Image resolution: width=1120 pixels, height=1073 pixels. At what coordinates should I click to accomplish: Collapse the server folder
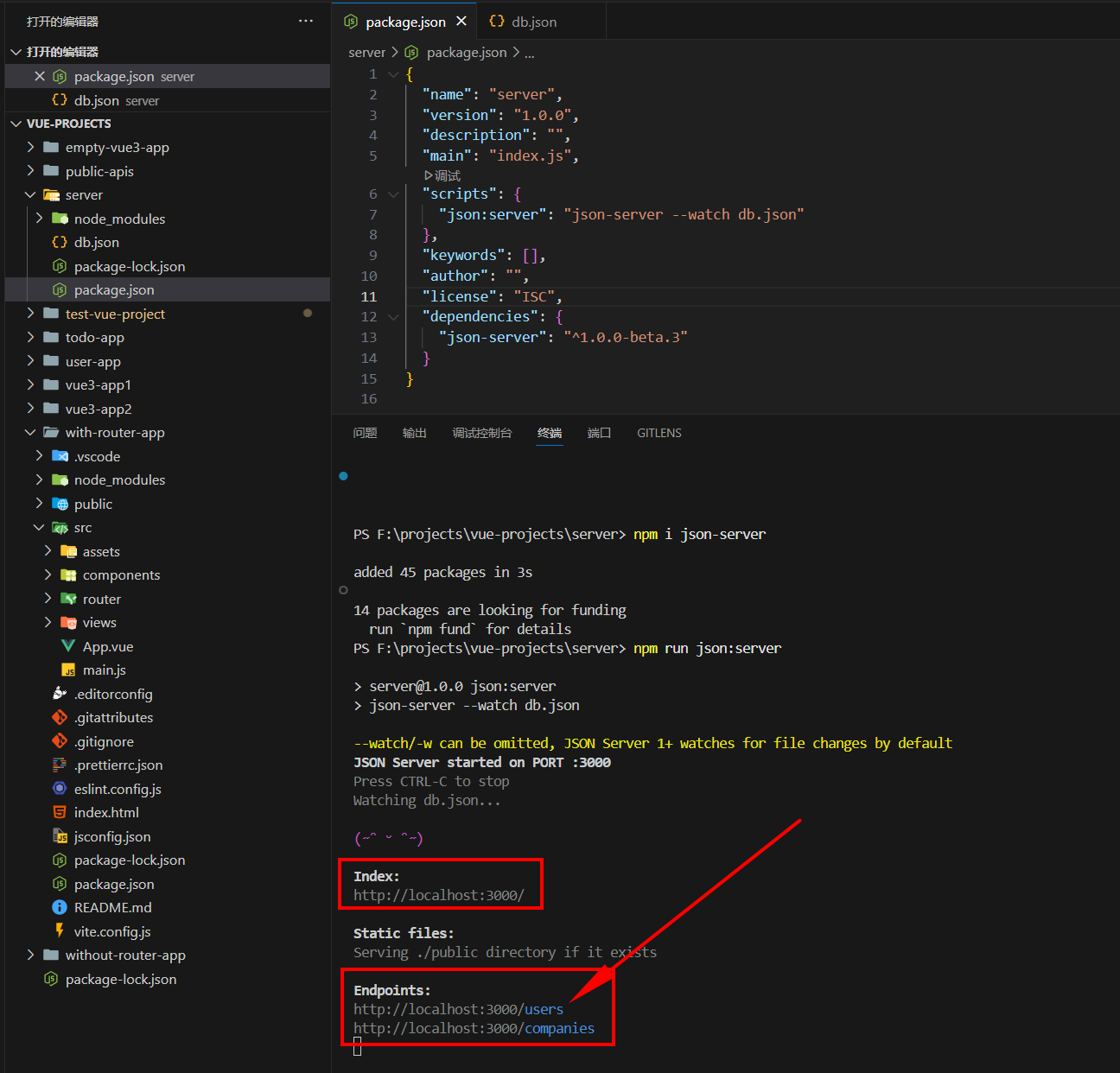(31, 194)
